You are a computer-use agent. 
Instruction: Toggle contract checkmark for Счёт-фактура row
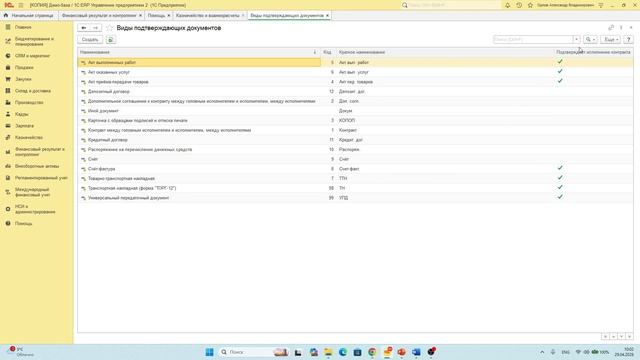(560, 168)
